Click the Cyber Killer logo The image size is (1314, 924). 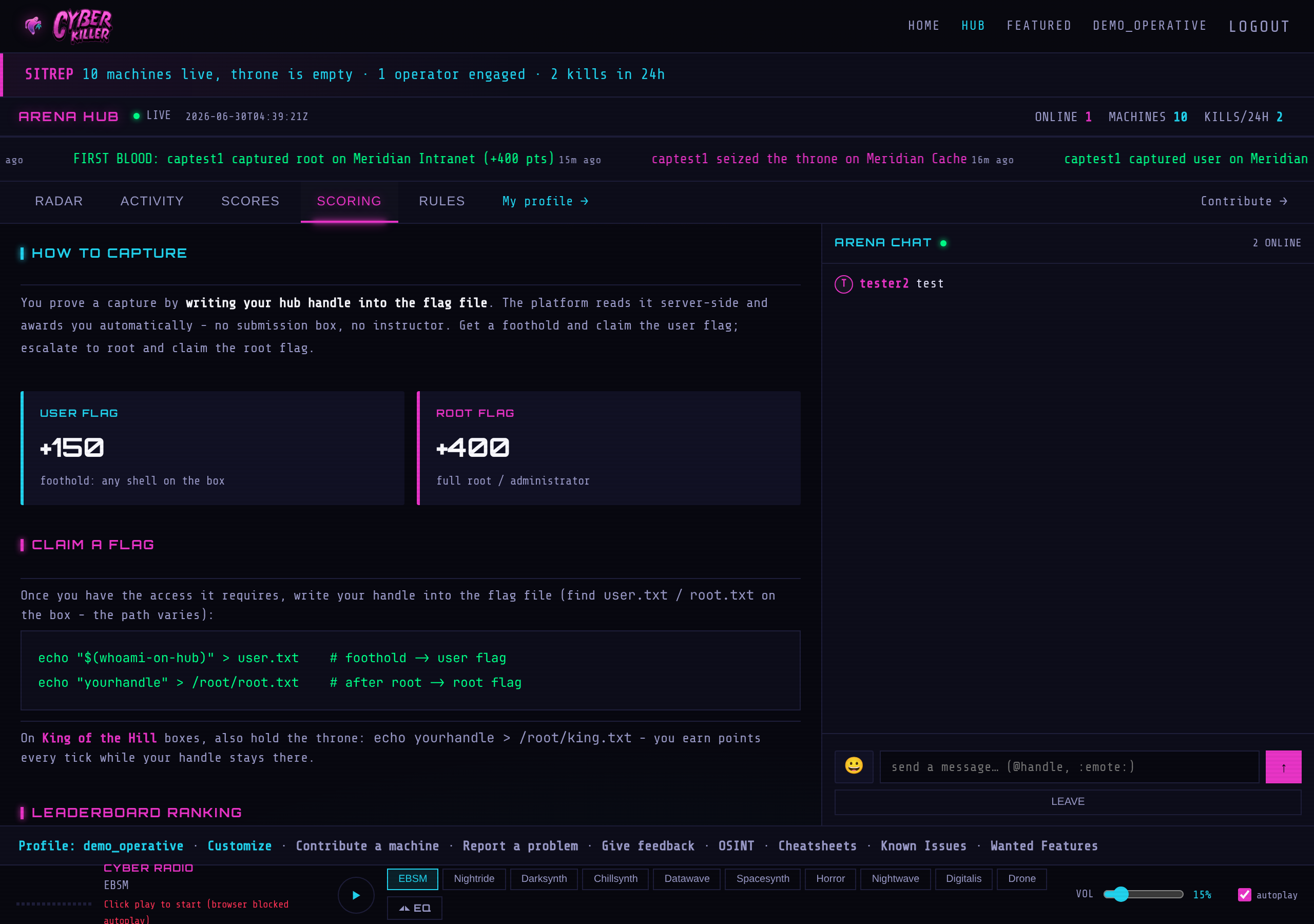(69, 26)
